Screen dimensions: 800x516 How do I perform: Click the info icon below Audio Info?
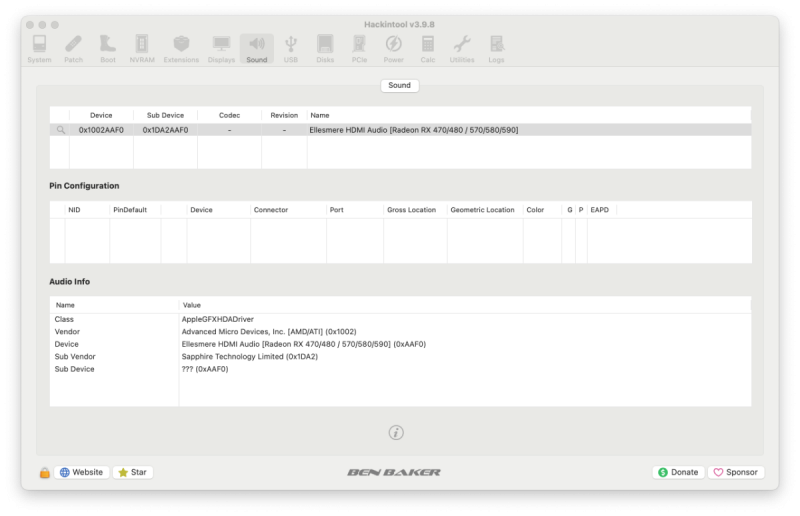(x=396, y=433)
